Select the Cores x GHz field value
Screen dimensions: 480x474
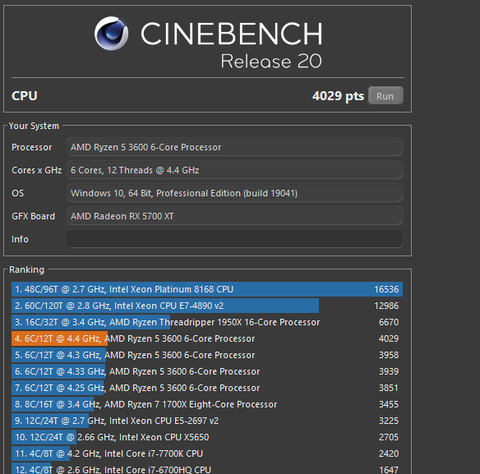(x=234, y=170)
